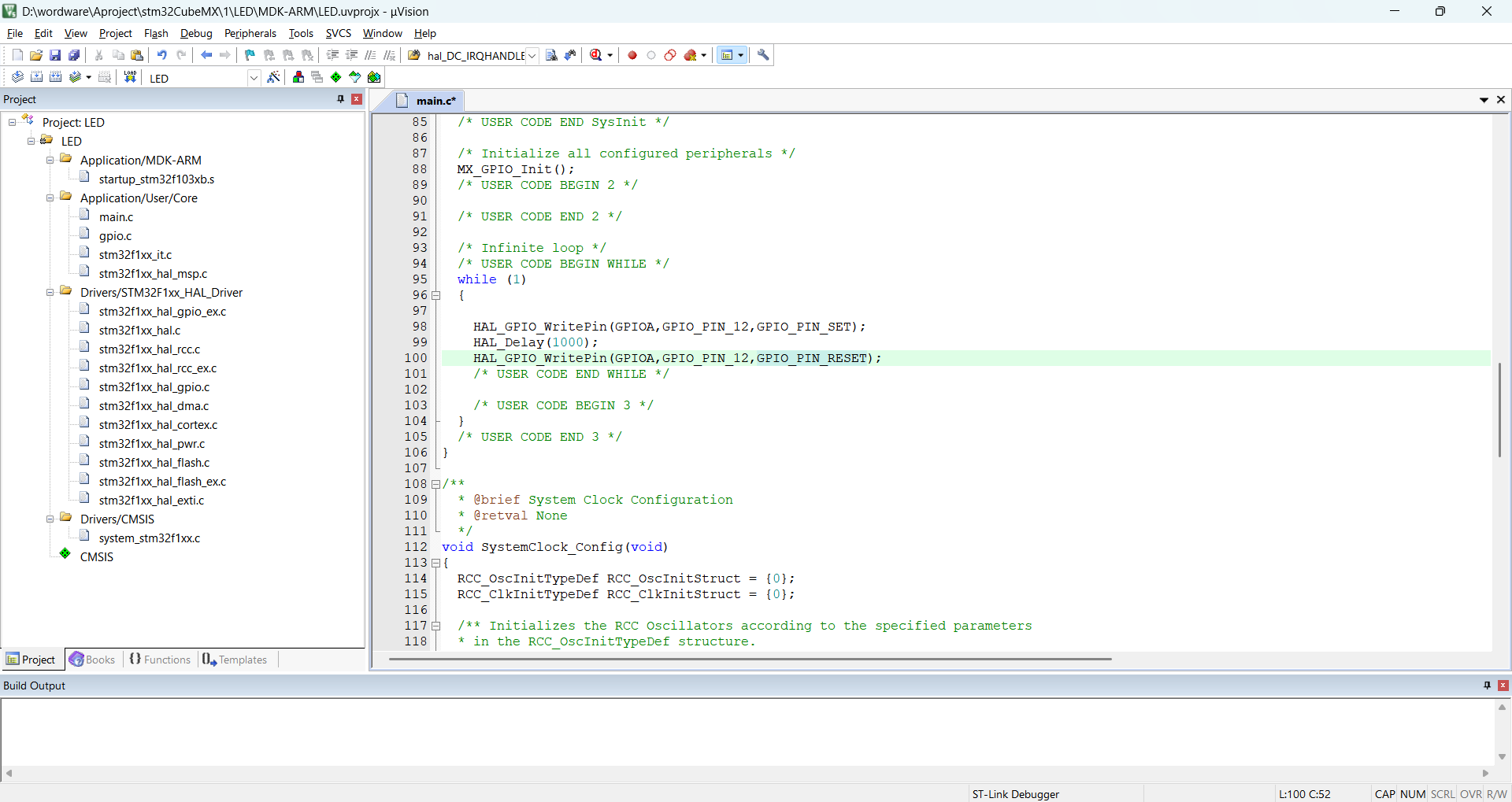
Task: Open the Peripherals menu
Action: click(250, 33)
